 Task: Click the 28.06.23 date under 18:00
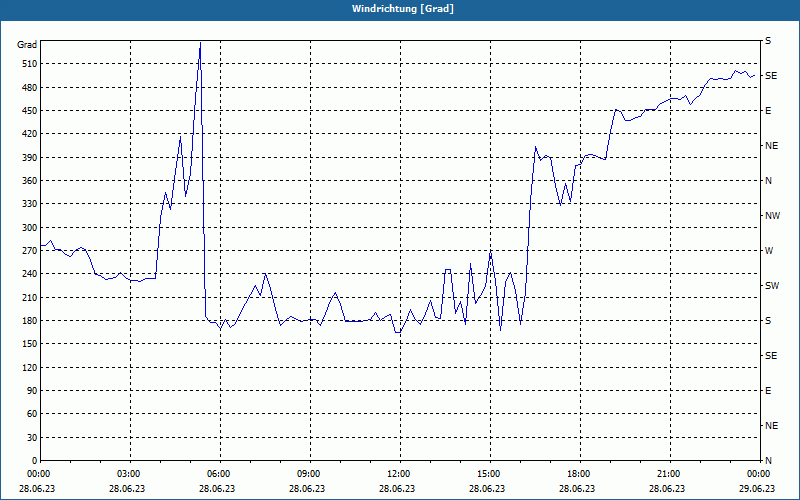[x=577, y=488]
